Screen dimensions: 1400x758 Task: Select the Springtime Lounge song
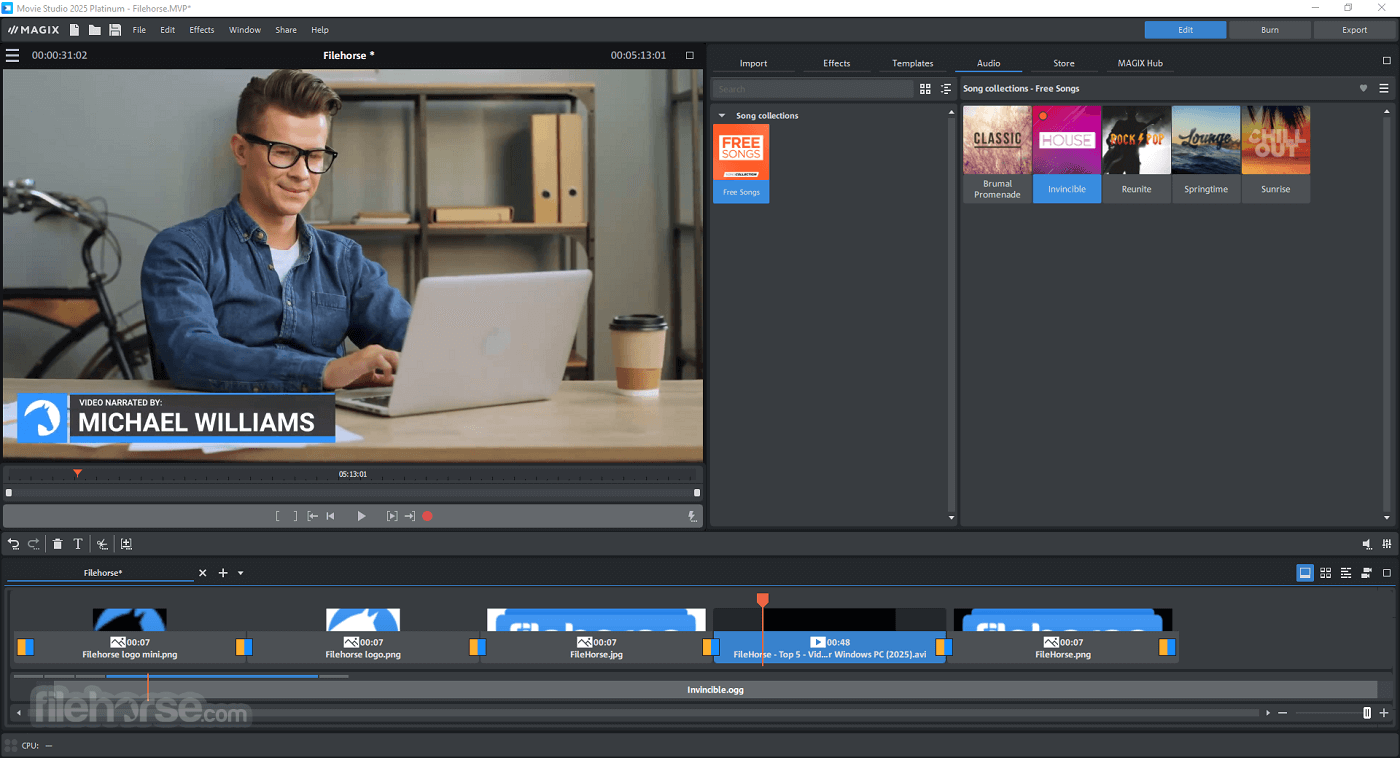pyautogui.click(x=1206, y=154)
